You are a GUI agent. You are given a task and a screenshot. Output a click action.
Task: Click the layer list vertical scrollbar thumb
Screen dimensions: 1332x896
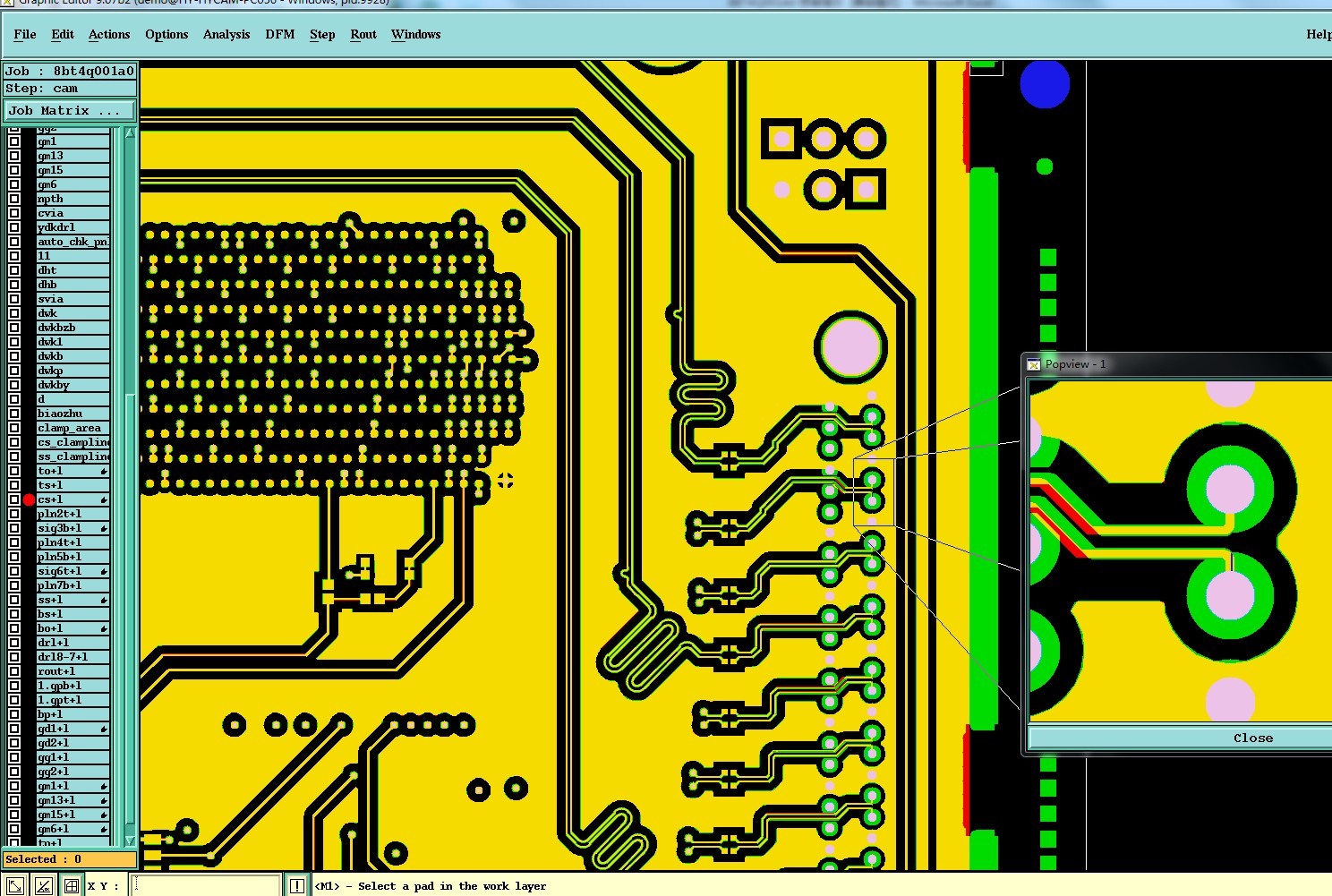pos(130,609)
